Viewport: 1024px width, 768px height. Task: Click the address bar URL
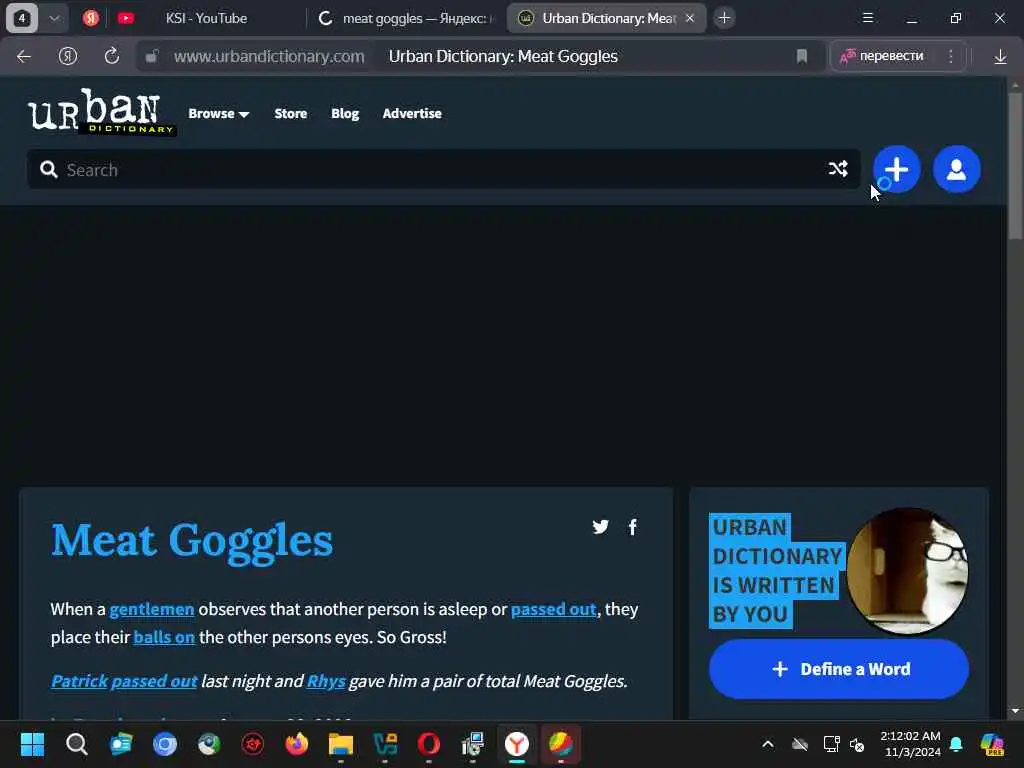coord(269,57)
